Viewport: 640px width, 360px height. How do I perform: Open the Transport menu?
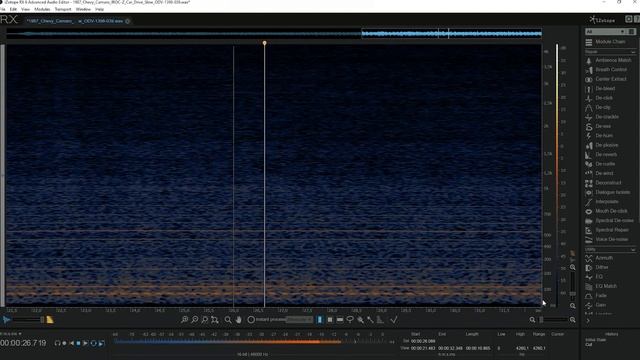(63, 9)
